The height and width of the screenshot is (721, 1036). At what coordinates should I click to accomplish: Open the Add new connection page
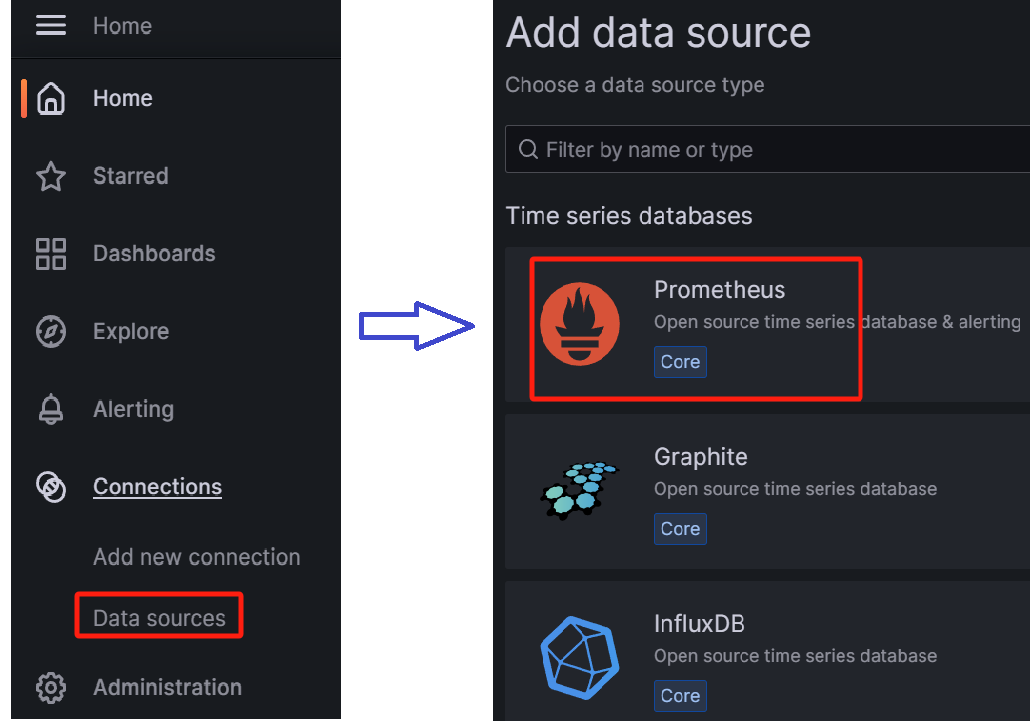click(196, 557)
